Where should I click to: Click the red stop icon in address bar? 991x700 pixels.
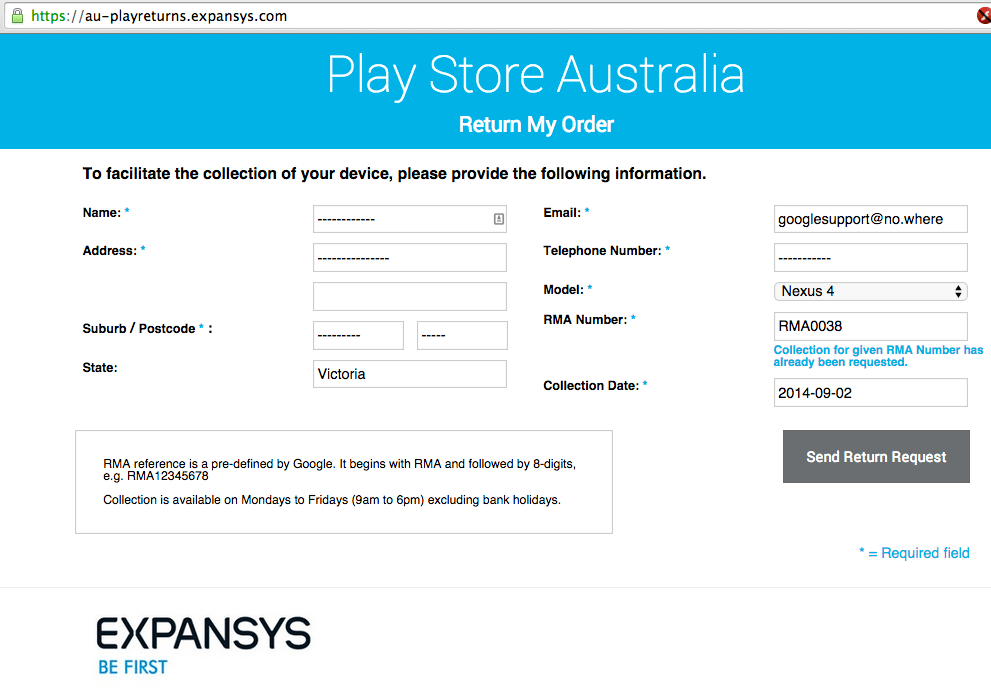coord(984,16)
